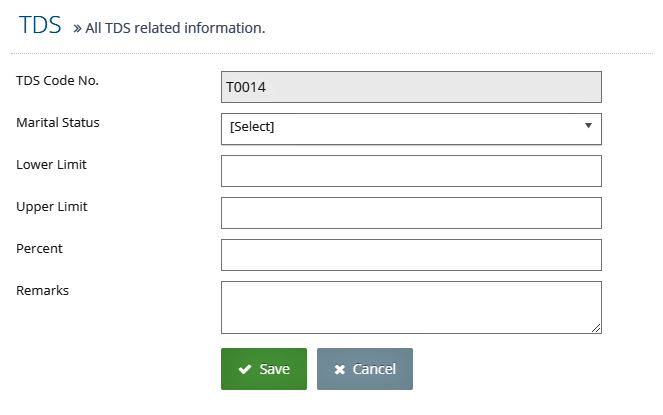
Task: Select the [Select] Marital Status combo box
Action: tap(411, 129)
